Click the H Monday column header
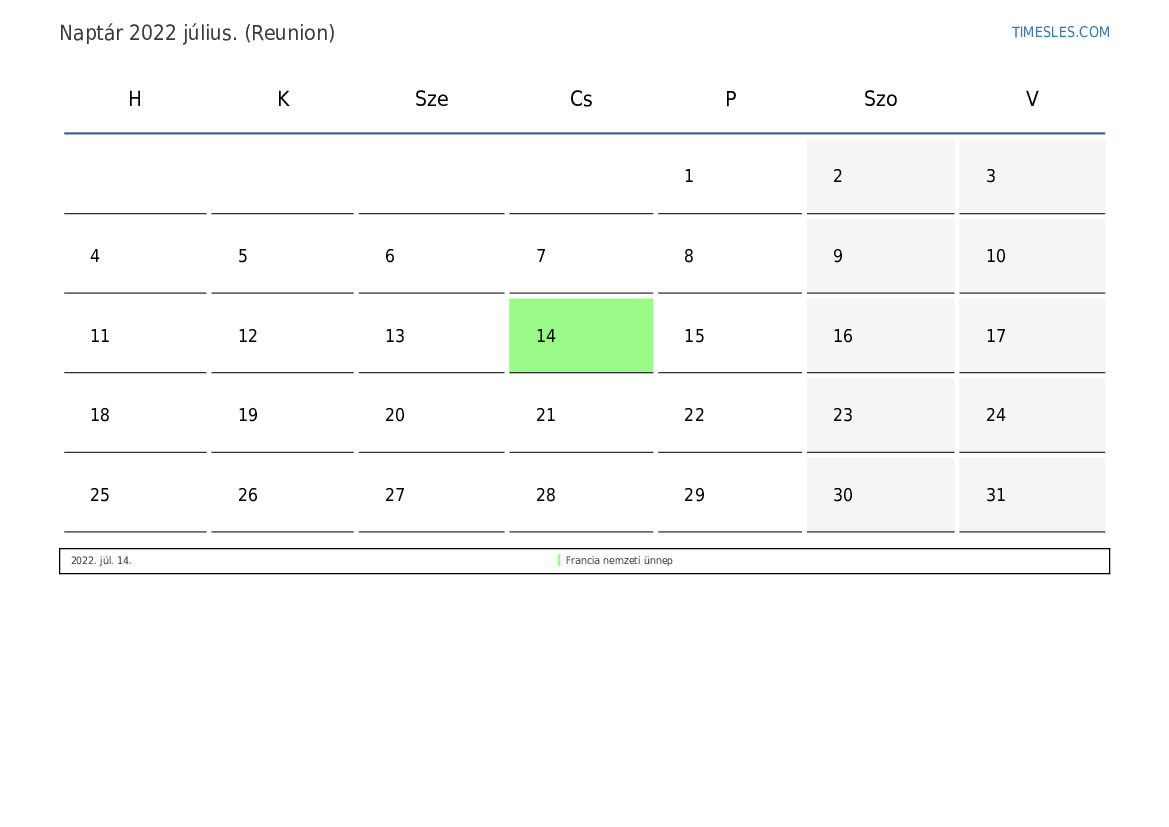Viewport: 1169px width, 827px height. (x=135, y=98)
